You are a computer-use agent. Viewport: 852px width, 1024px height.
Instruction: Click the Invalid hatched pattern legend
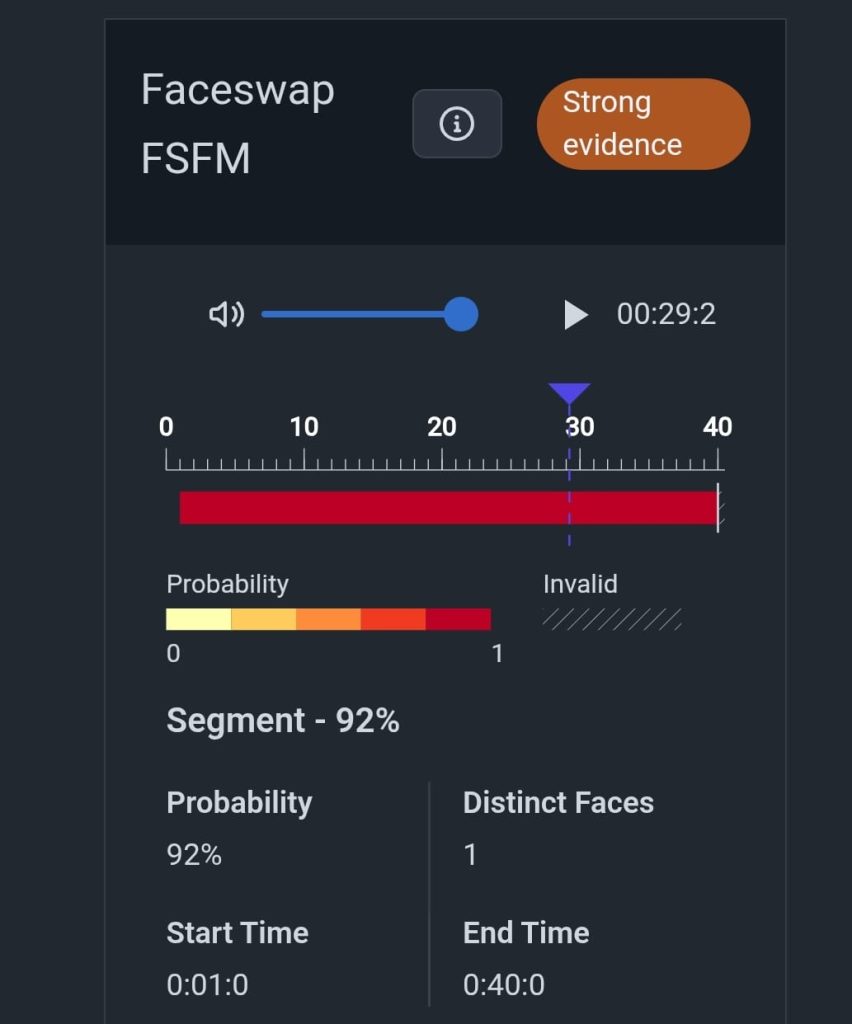[612, 619]
